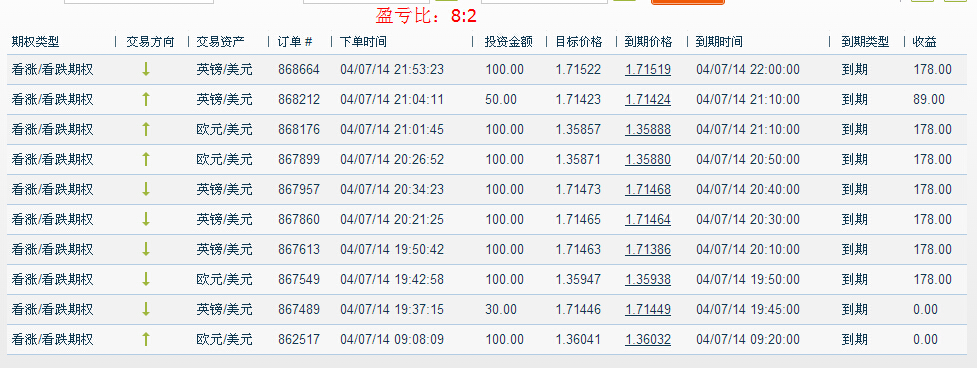Click the 盈亏比 8:2 label

click(x=426, y=16)
